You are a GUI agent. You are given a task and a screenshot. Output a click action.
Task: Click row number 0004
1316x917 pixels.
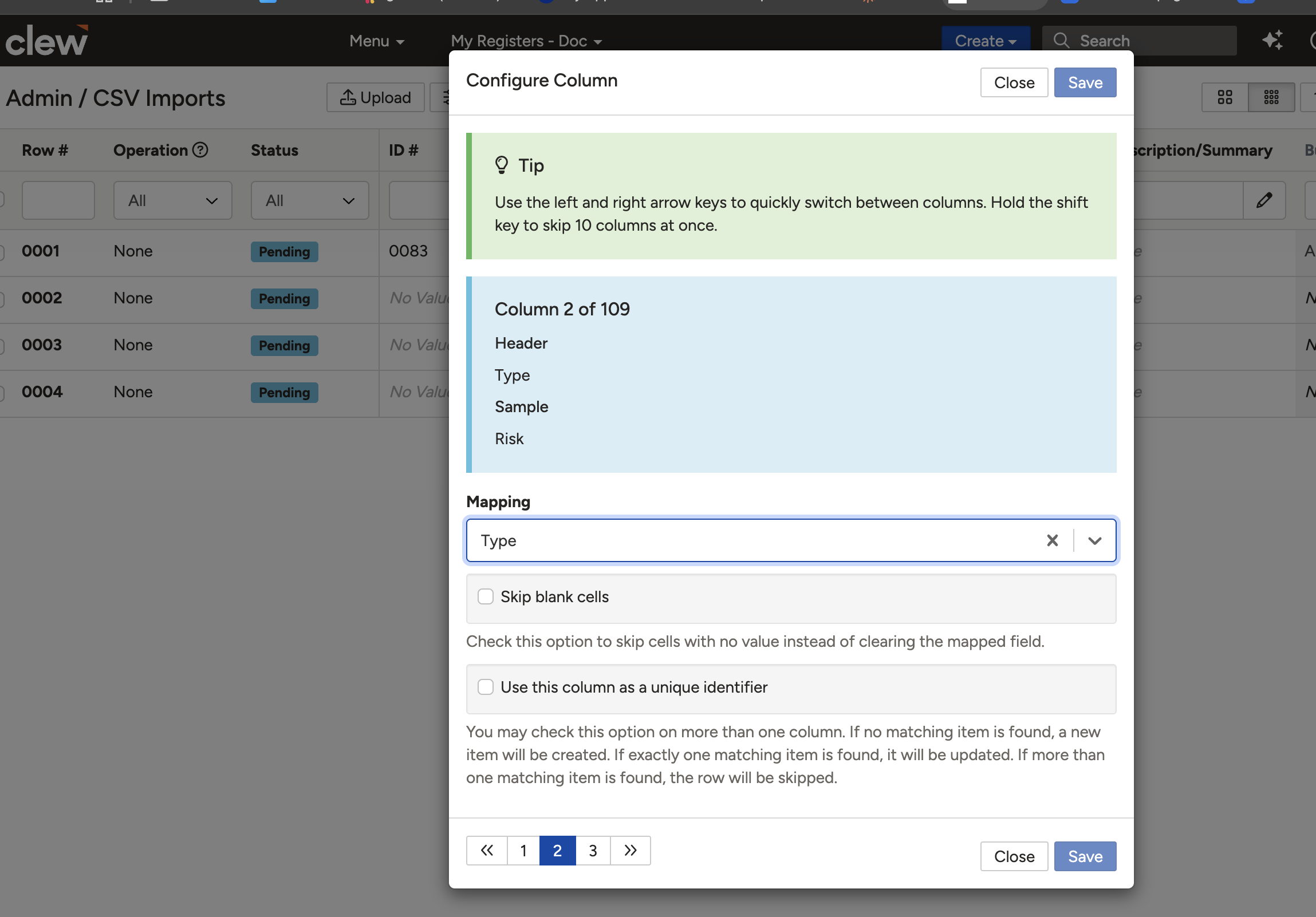pyautogui.click(x=42, y=392)
